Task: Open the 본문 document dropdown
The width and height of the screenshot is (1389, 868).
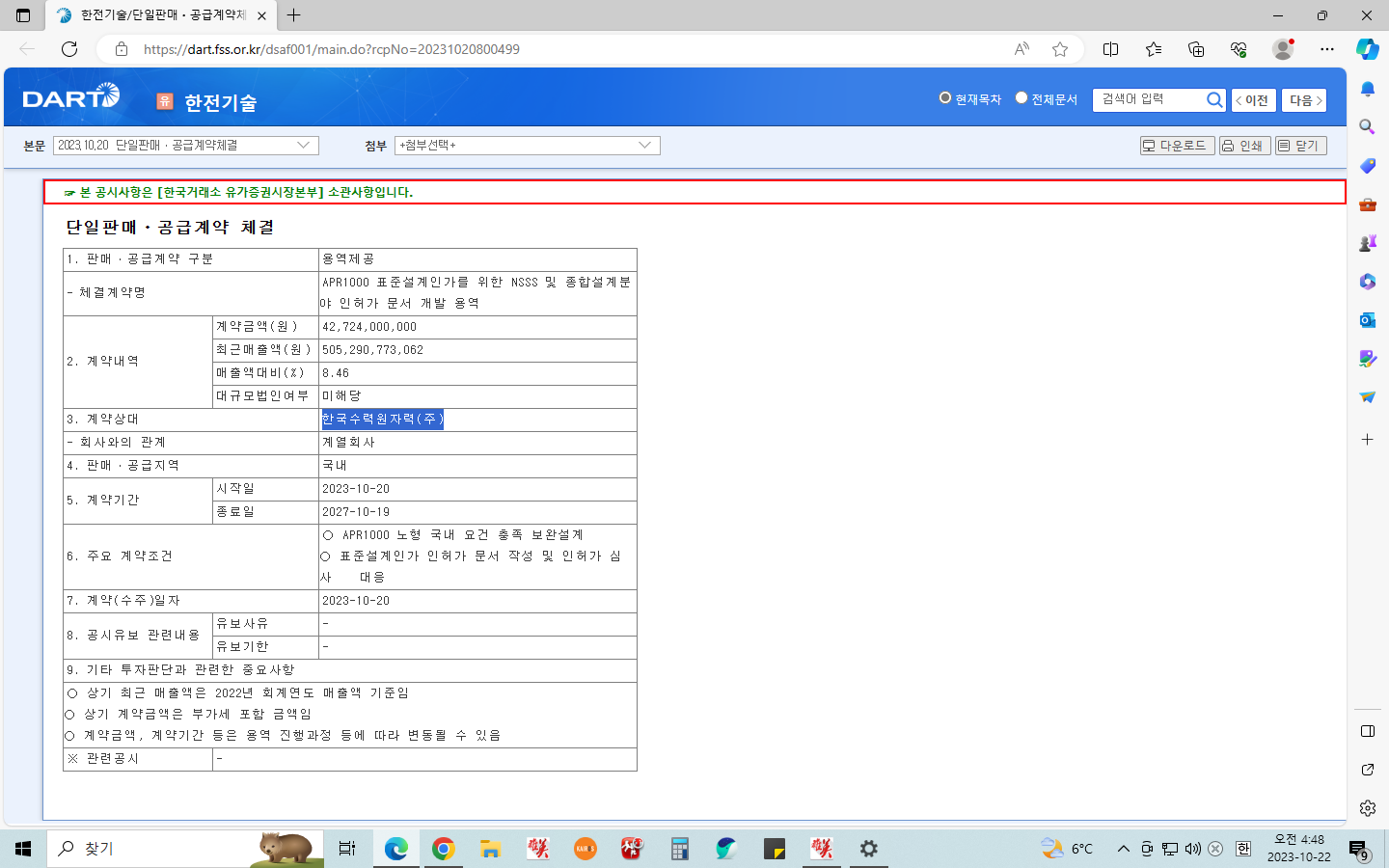Action: (x=186, y=145)
